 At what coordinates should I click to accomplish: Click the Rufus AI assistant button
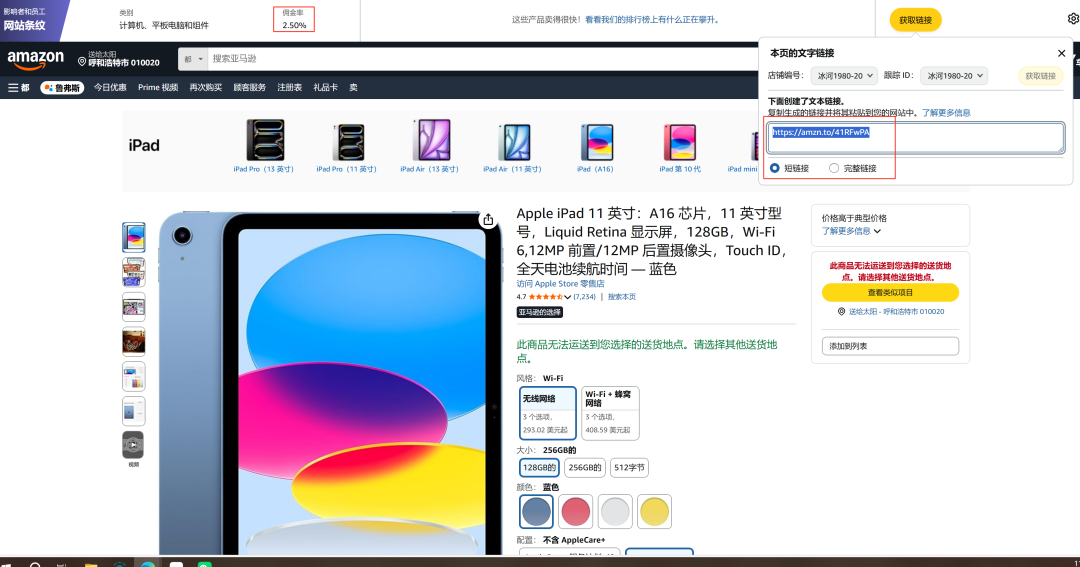pyautogui.click(x=62, y=87)
